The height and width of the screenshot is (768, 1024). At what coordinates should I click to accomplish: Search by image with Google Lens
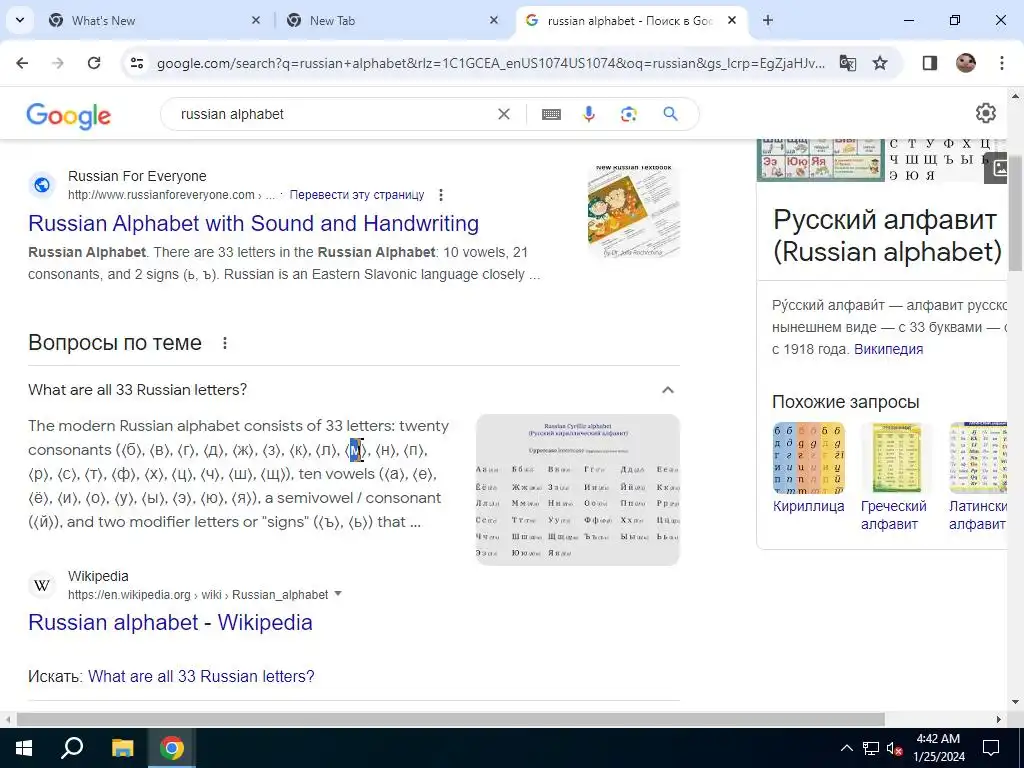(628, 114)
